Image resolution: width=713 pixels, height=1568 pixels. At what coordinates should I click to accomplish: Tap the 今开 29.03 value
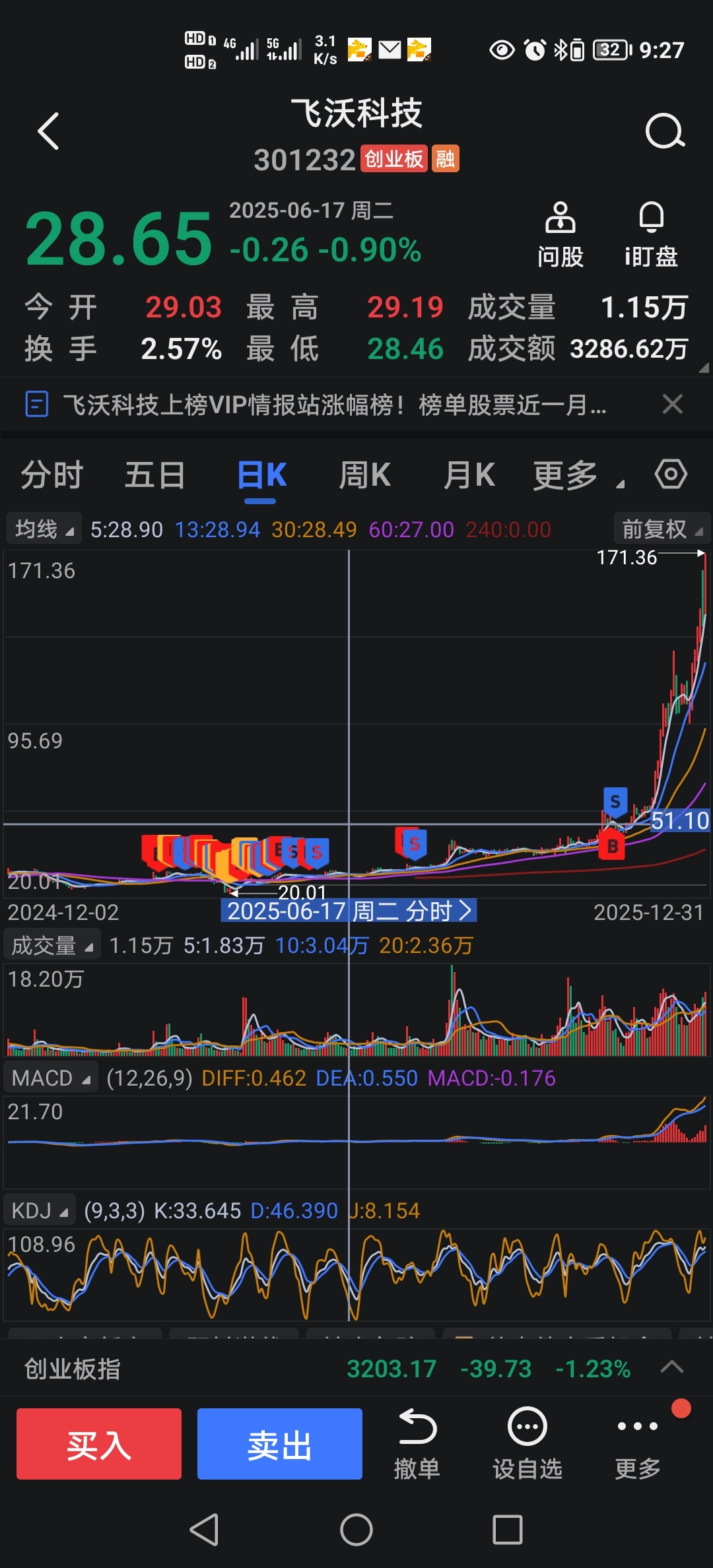coord(184,308)
